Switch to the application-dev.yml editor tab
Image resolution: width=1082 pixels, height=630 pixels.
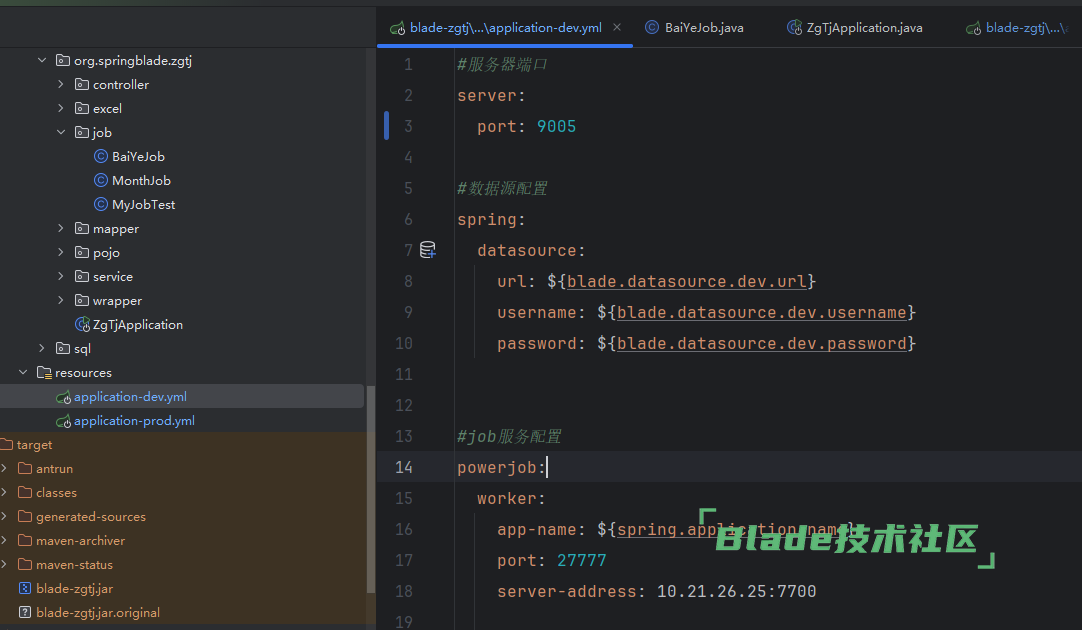[x=505, y=28]
